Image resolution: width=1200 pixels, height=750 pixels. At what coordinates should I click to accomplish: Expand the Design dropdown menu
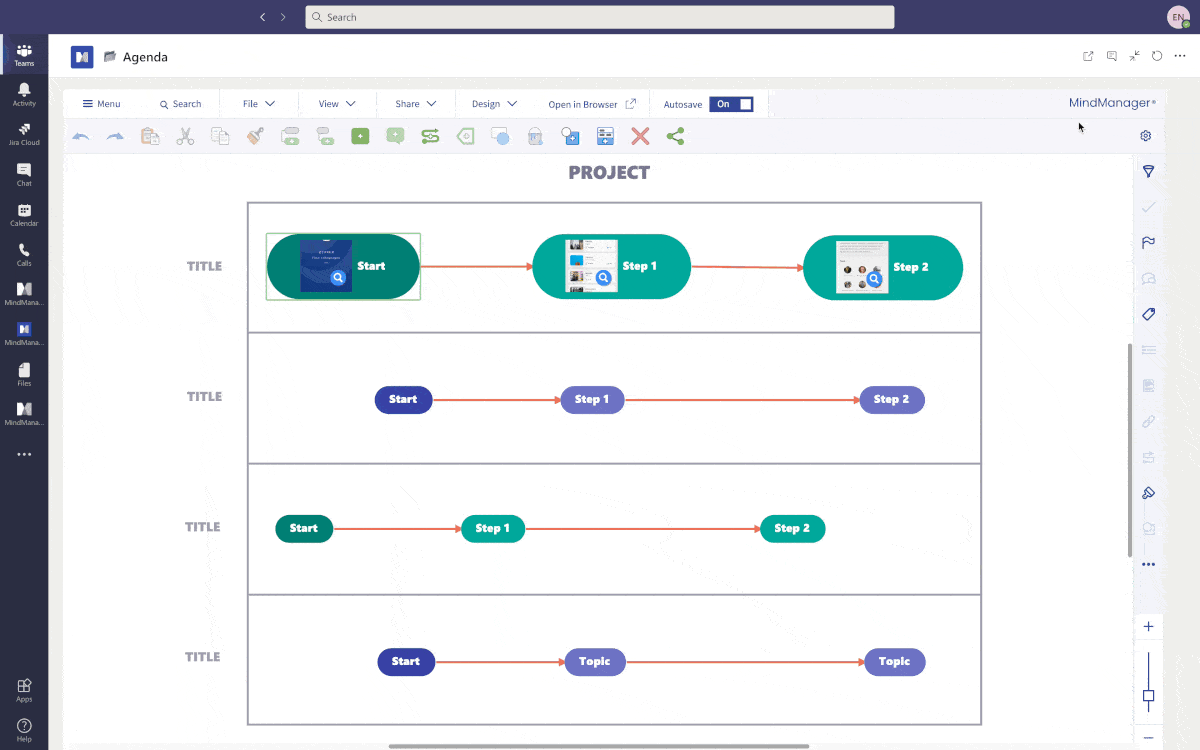click(494, 104)
